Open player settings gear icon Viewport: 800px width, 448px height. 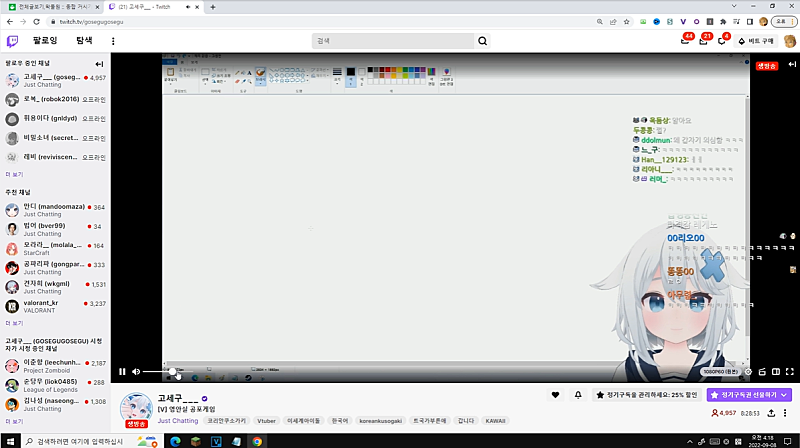[748, 371]
